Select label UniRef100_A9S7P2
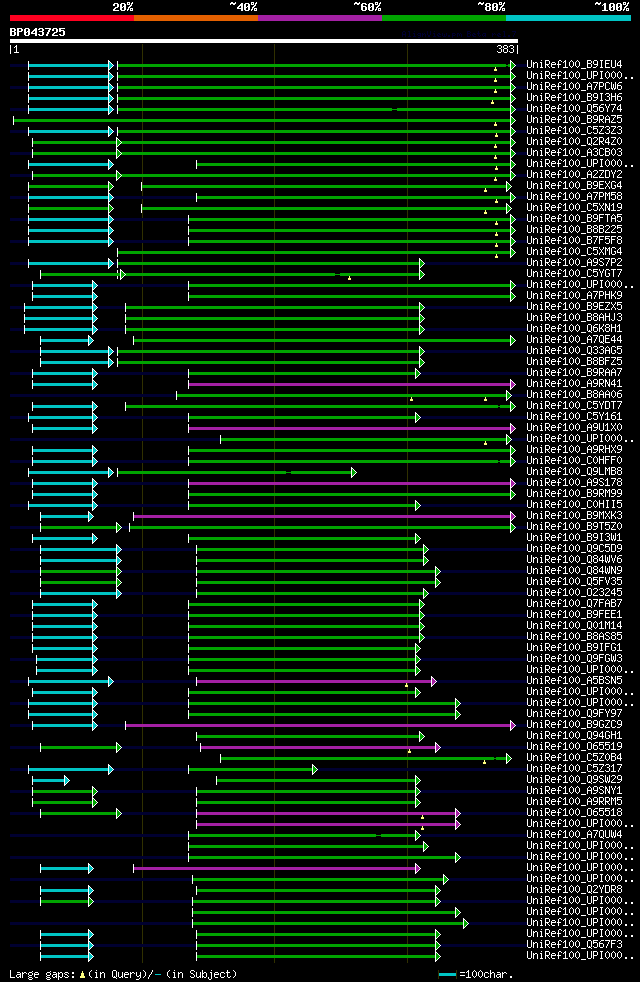 [x=574, y=263]
